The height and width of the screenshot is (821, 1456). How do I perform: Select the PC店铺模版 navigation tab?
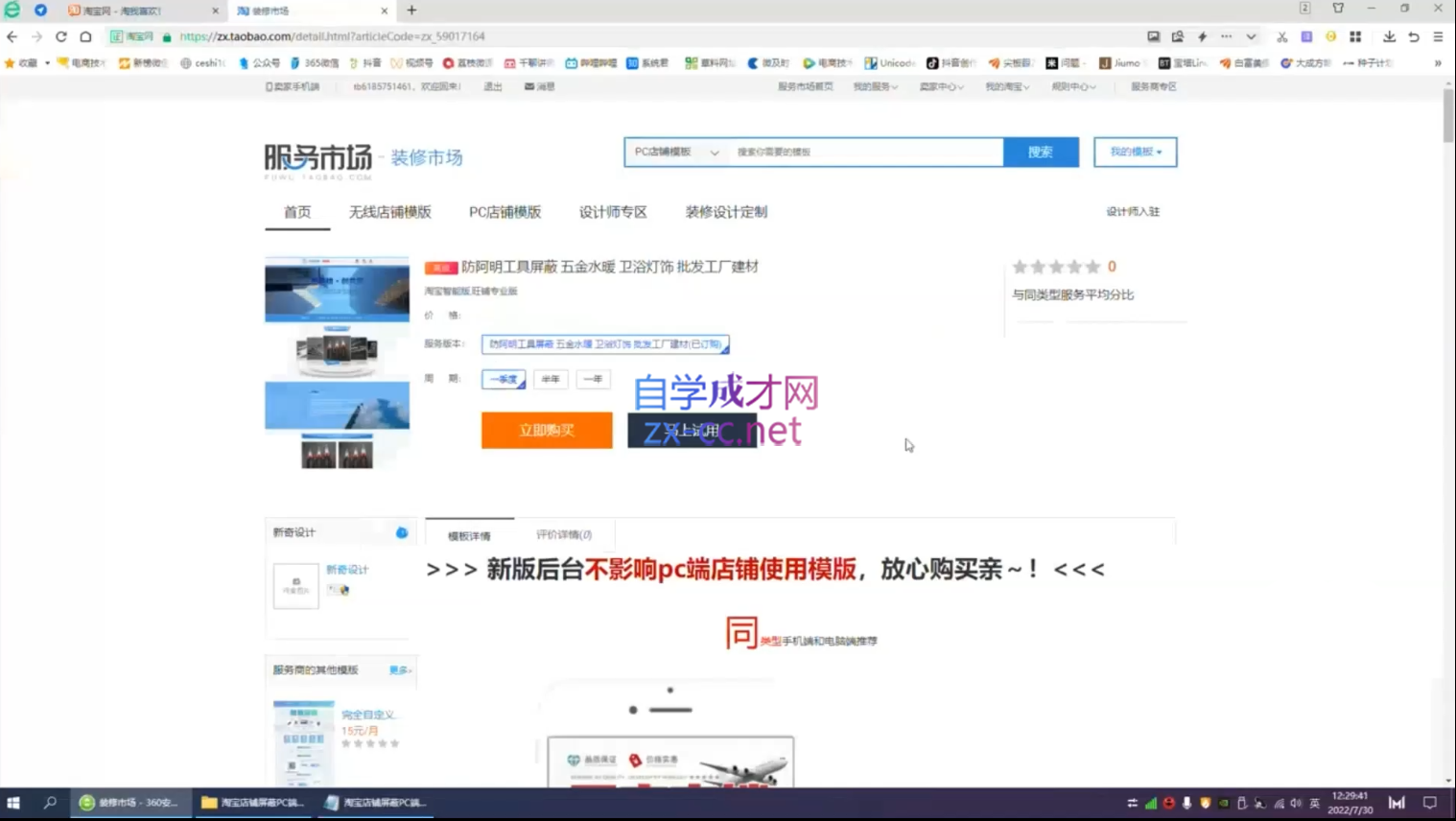(505, 212)
